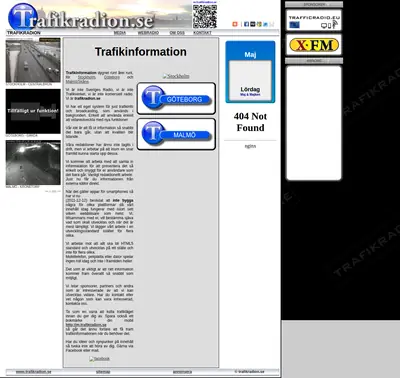
Task: Click the '404 Not Found' text
Action: [250, 122]
